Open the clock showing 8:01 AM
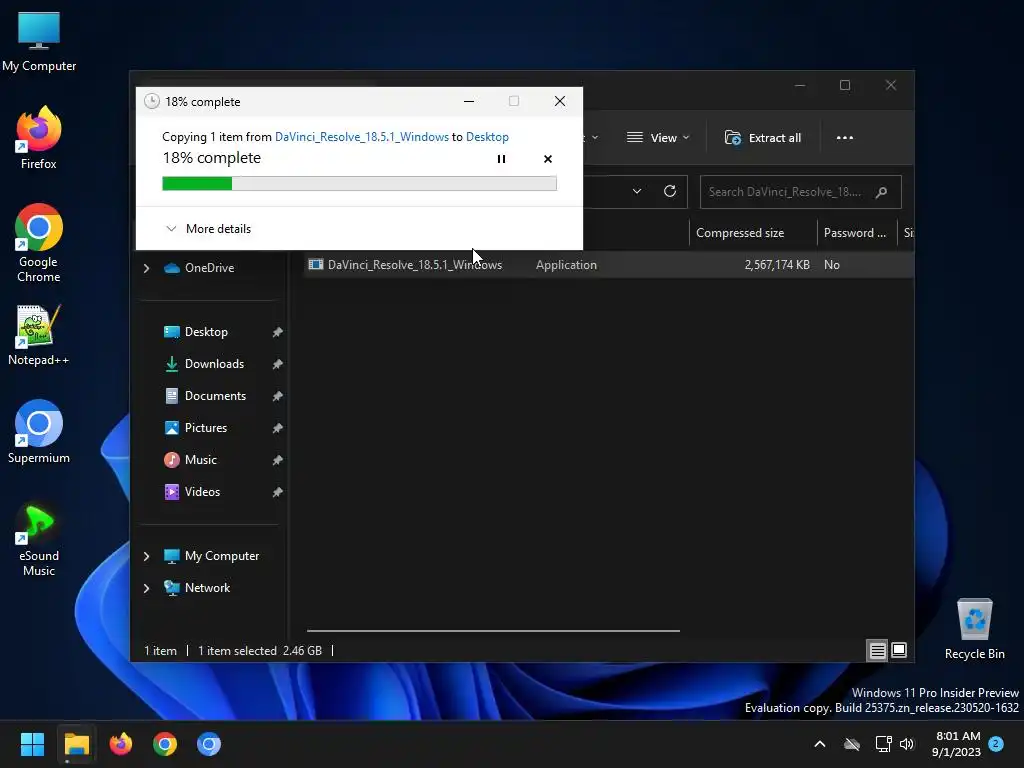The image size is (1024, 768). (957, 744)
